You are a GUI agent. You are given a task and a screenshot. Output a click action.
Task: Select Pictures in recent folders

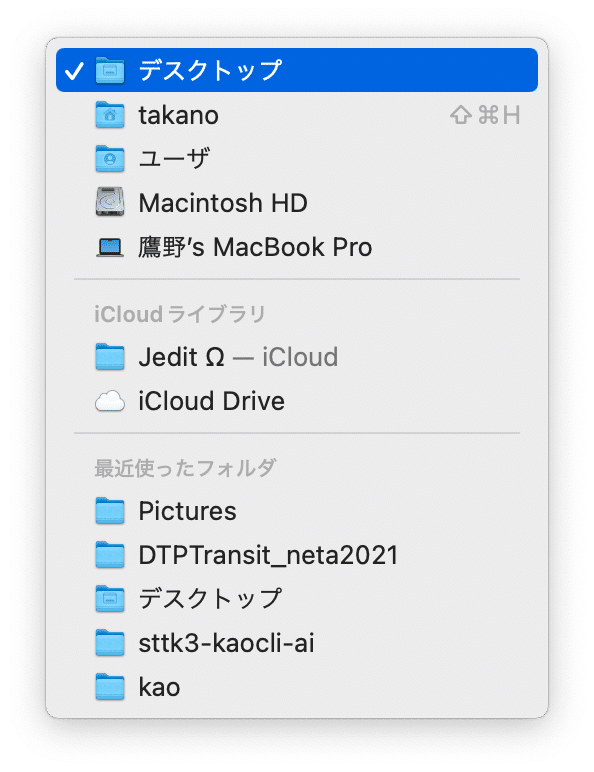(x=297, y=511)
